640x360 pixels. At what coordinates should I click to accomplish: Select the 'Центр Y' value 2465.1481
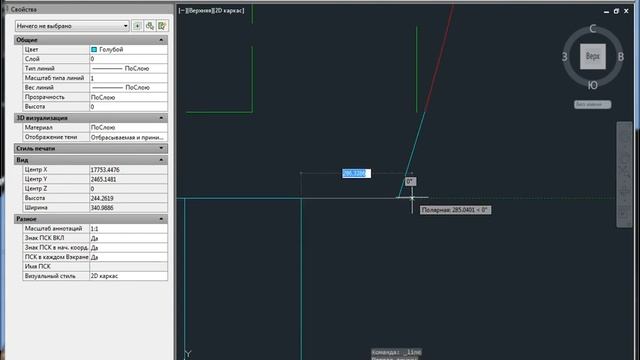128,179
